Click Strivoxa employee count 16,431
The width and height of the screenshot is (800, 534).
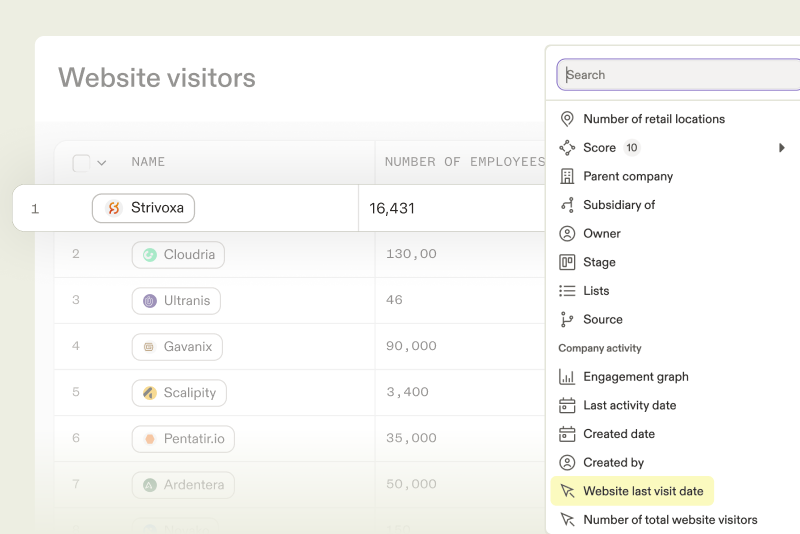tap(392, 208)
